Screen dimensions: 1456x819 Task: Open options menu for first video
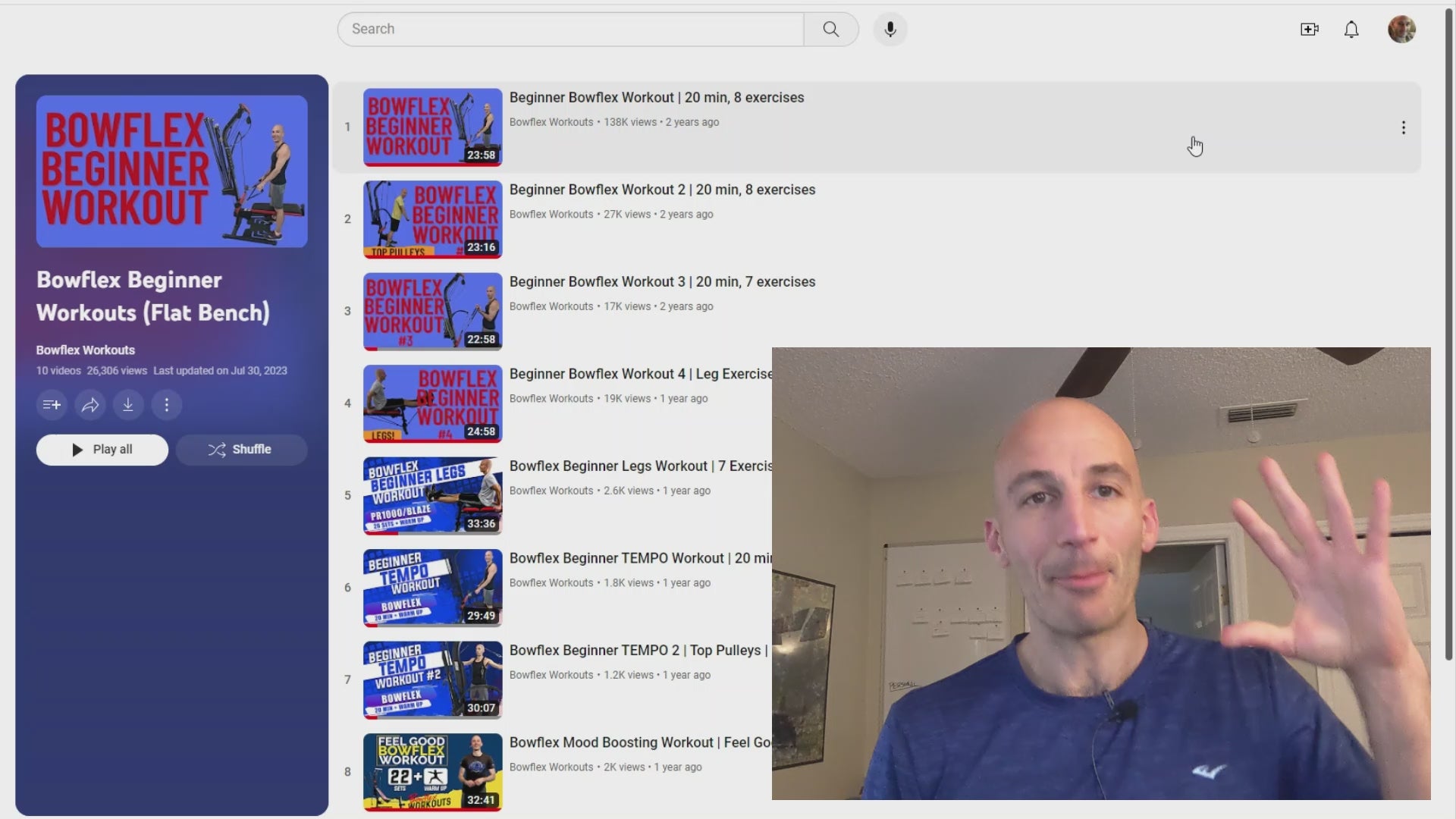pyautogui.click(x=1403, y=127)
